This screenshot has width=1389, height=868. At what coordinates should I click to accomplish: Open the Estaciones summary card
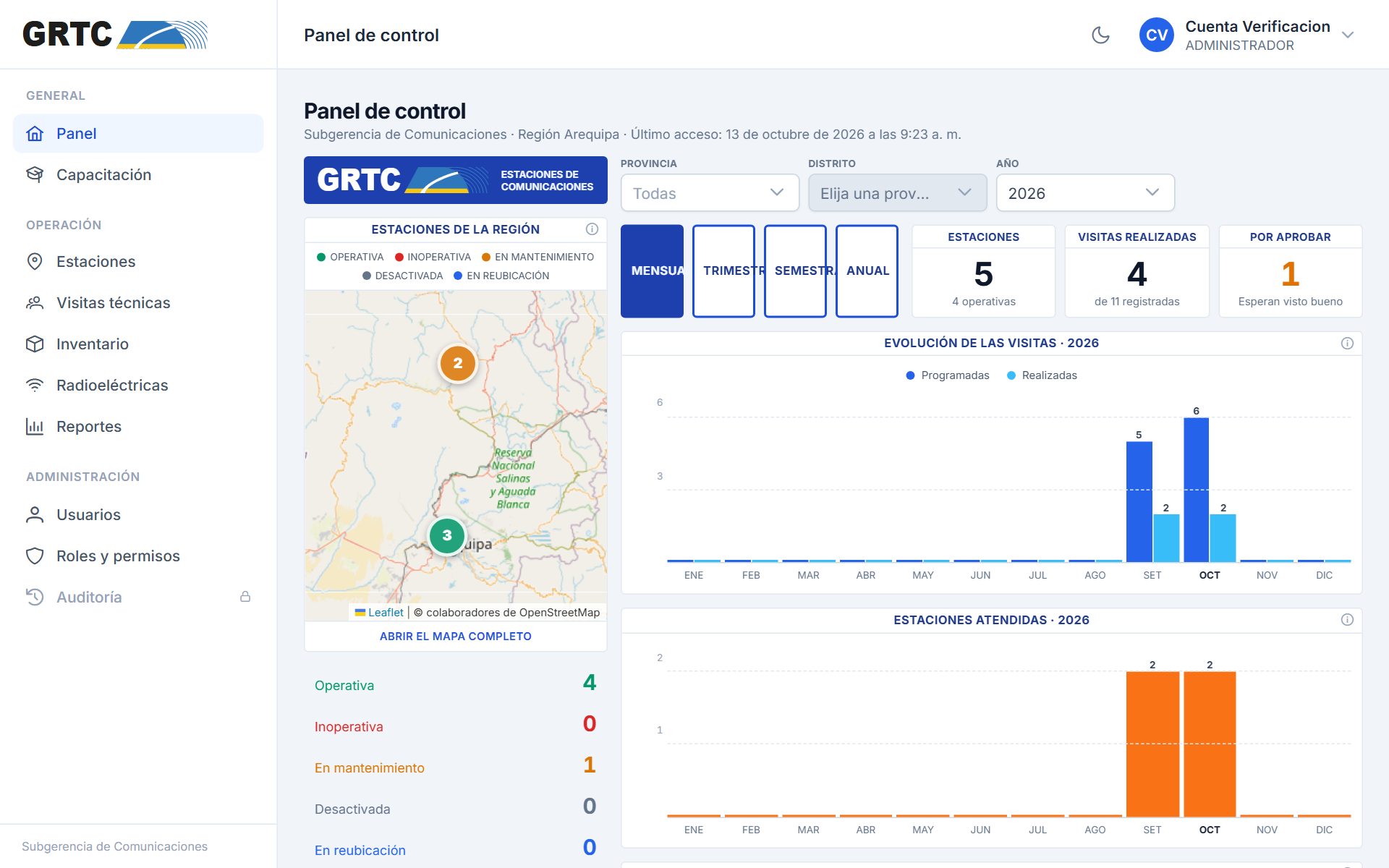pos(983,271)
